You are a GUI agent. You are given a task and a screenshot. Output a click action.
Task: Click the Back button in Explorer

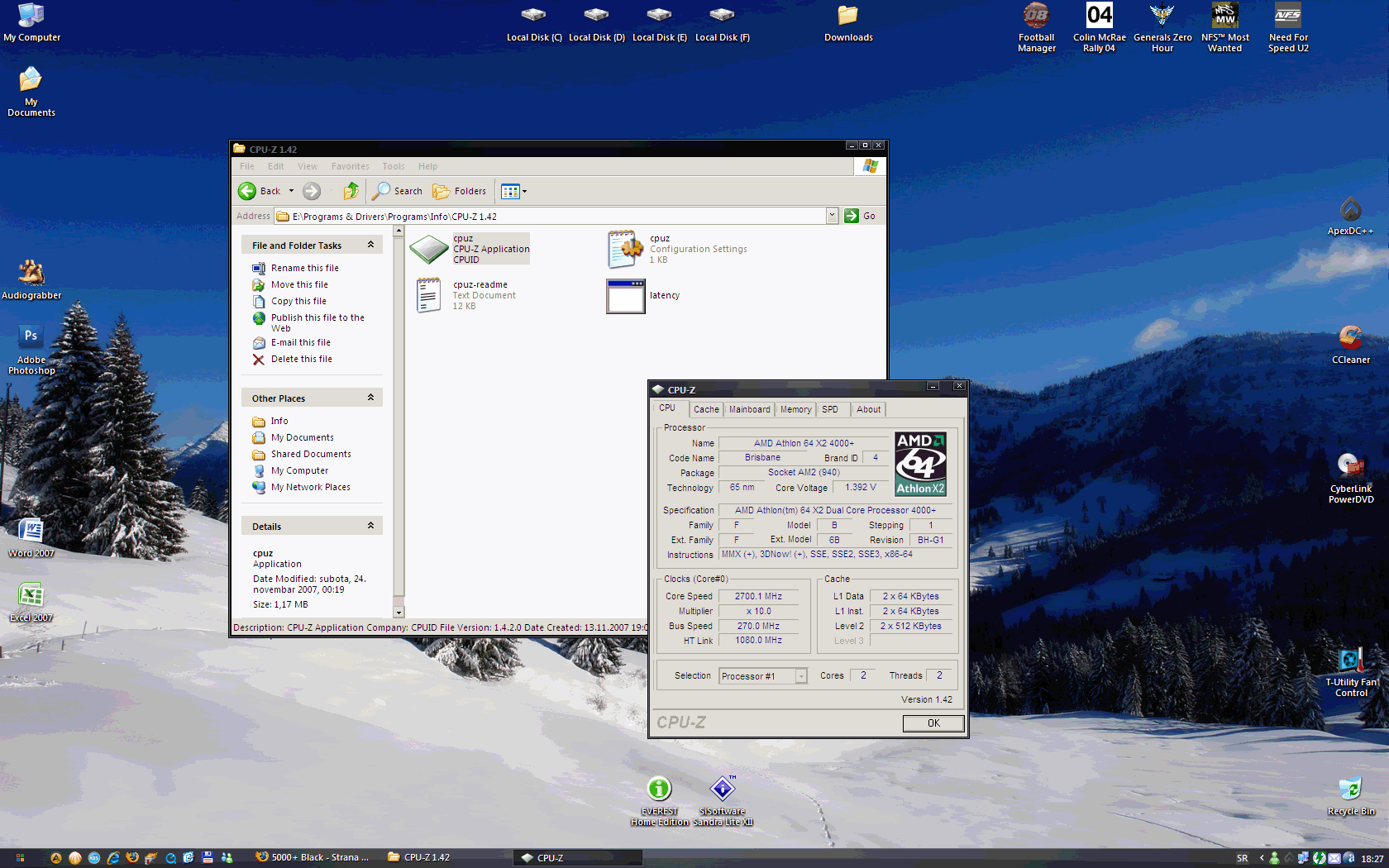pyautogui.click(x=260, y=191)
